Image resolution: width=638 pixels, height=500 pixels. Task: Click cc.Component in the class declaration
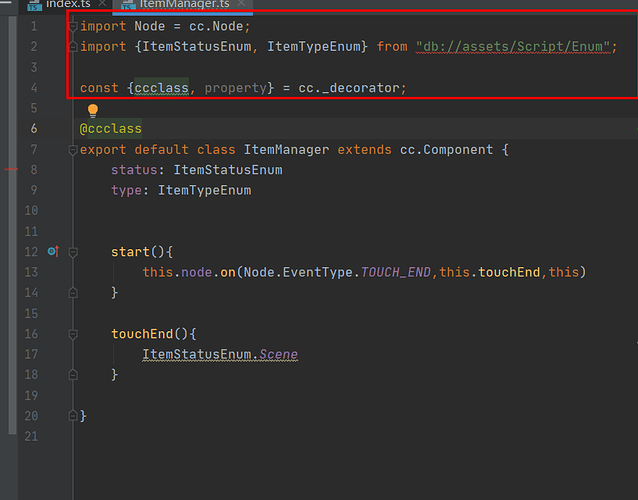coord(446,150)
